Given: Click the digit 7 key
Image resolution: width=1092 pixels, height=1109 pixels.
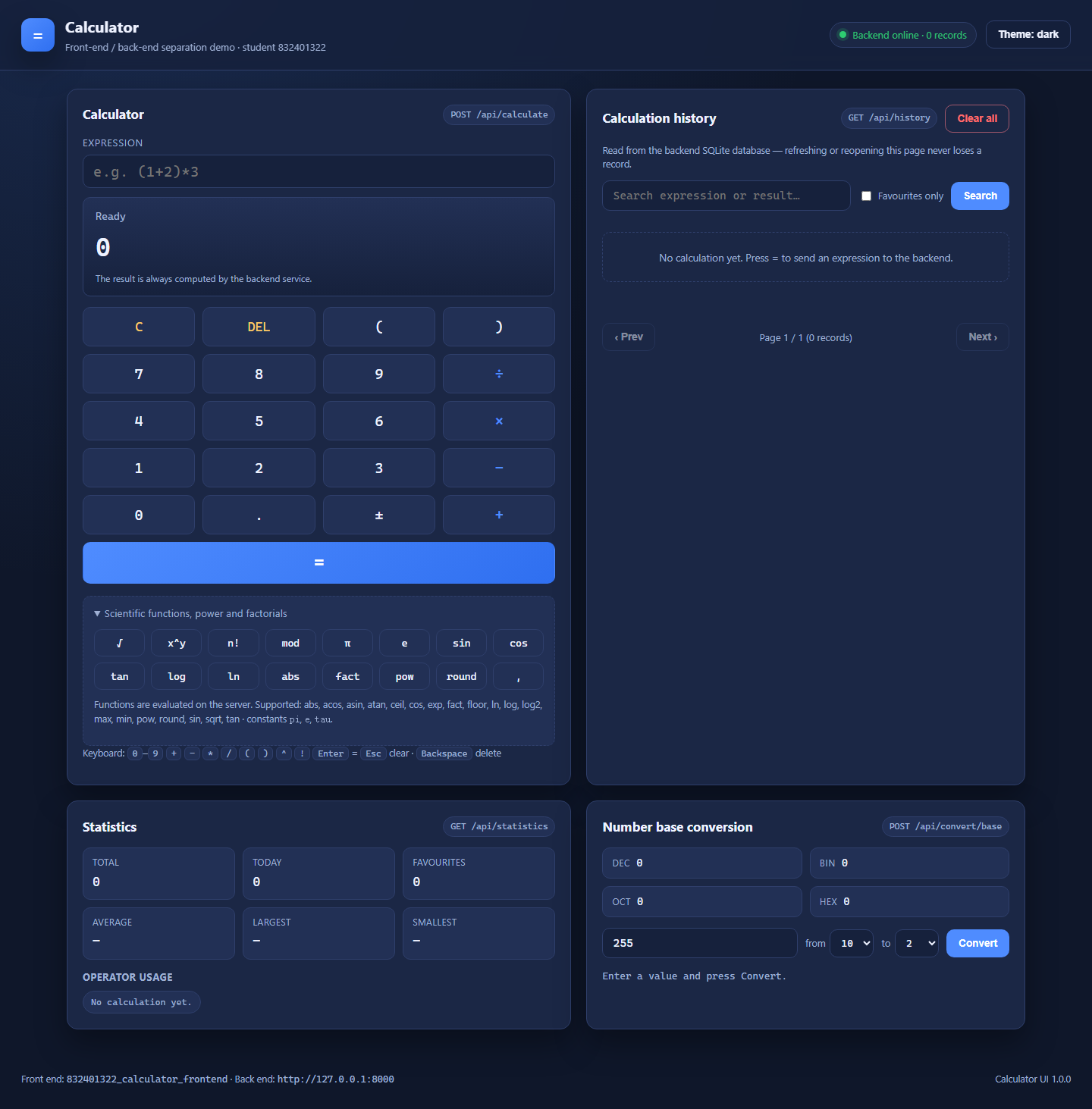Looking at the screenshot, I should point(139,374).
